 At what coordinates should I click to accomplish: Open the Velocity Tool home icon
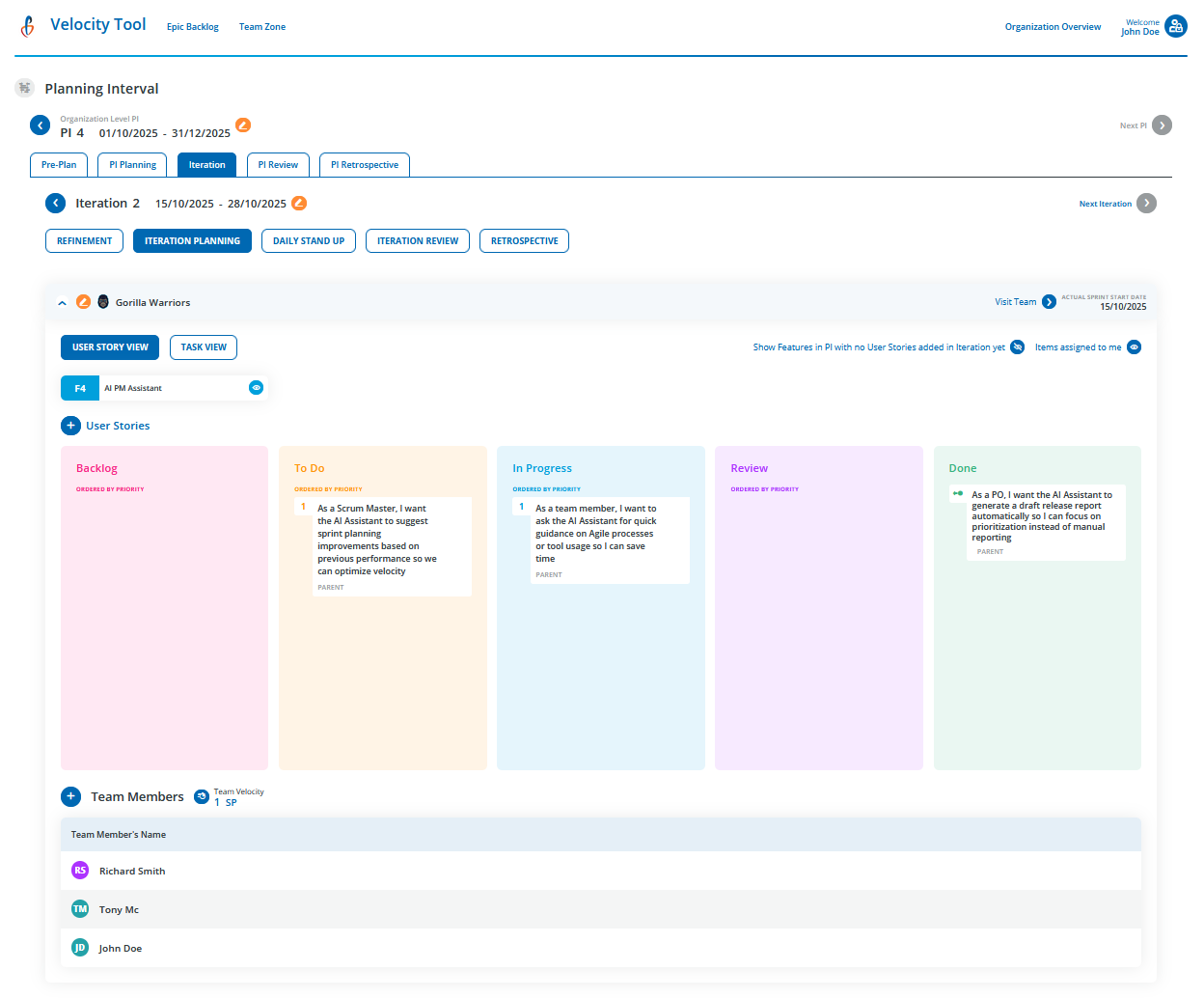coord(27,26)
